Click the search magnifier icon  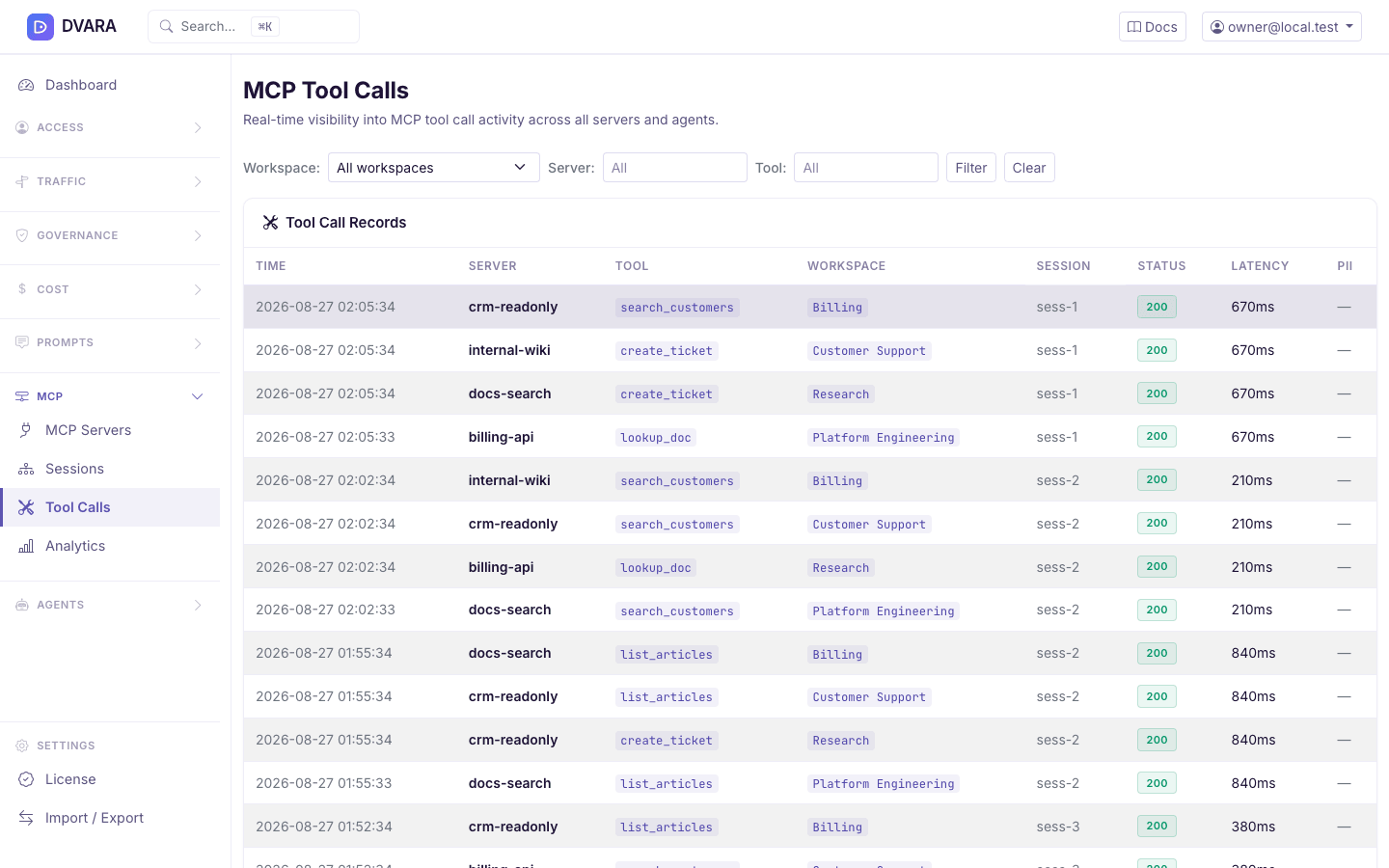click(167, 27)
